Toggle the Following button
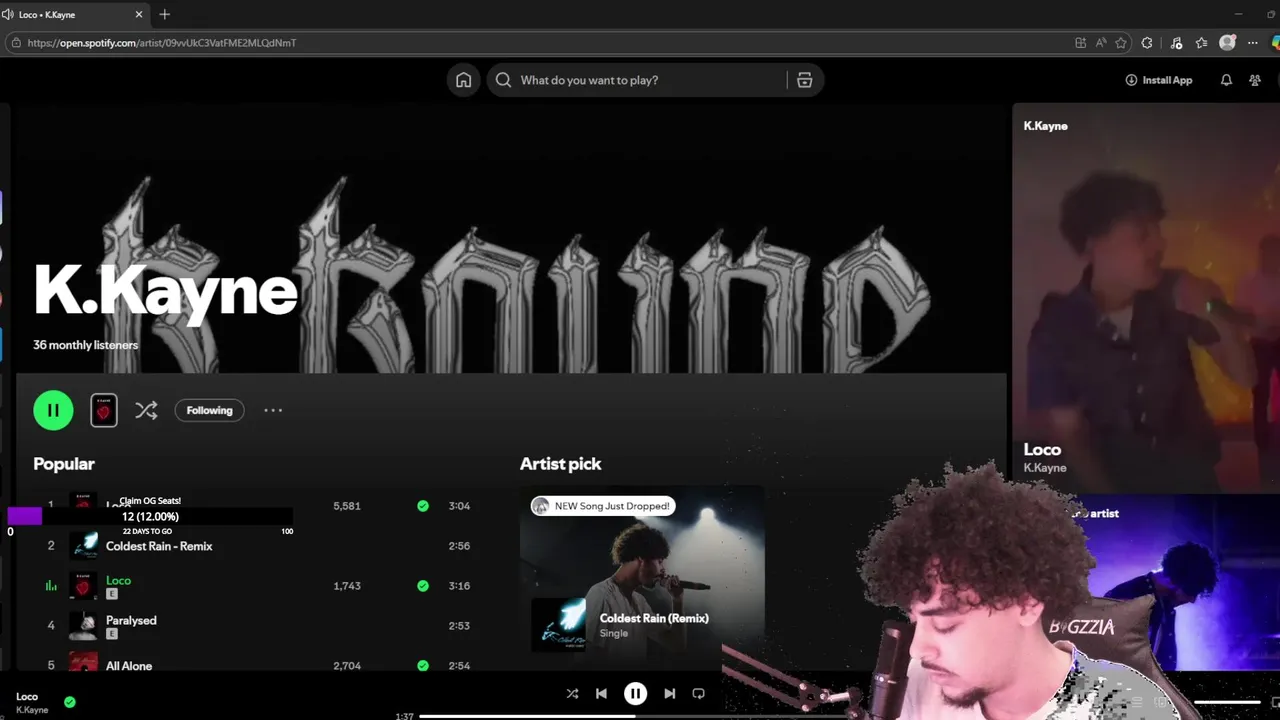1280x720 pixels. [x=209, y=410]
